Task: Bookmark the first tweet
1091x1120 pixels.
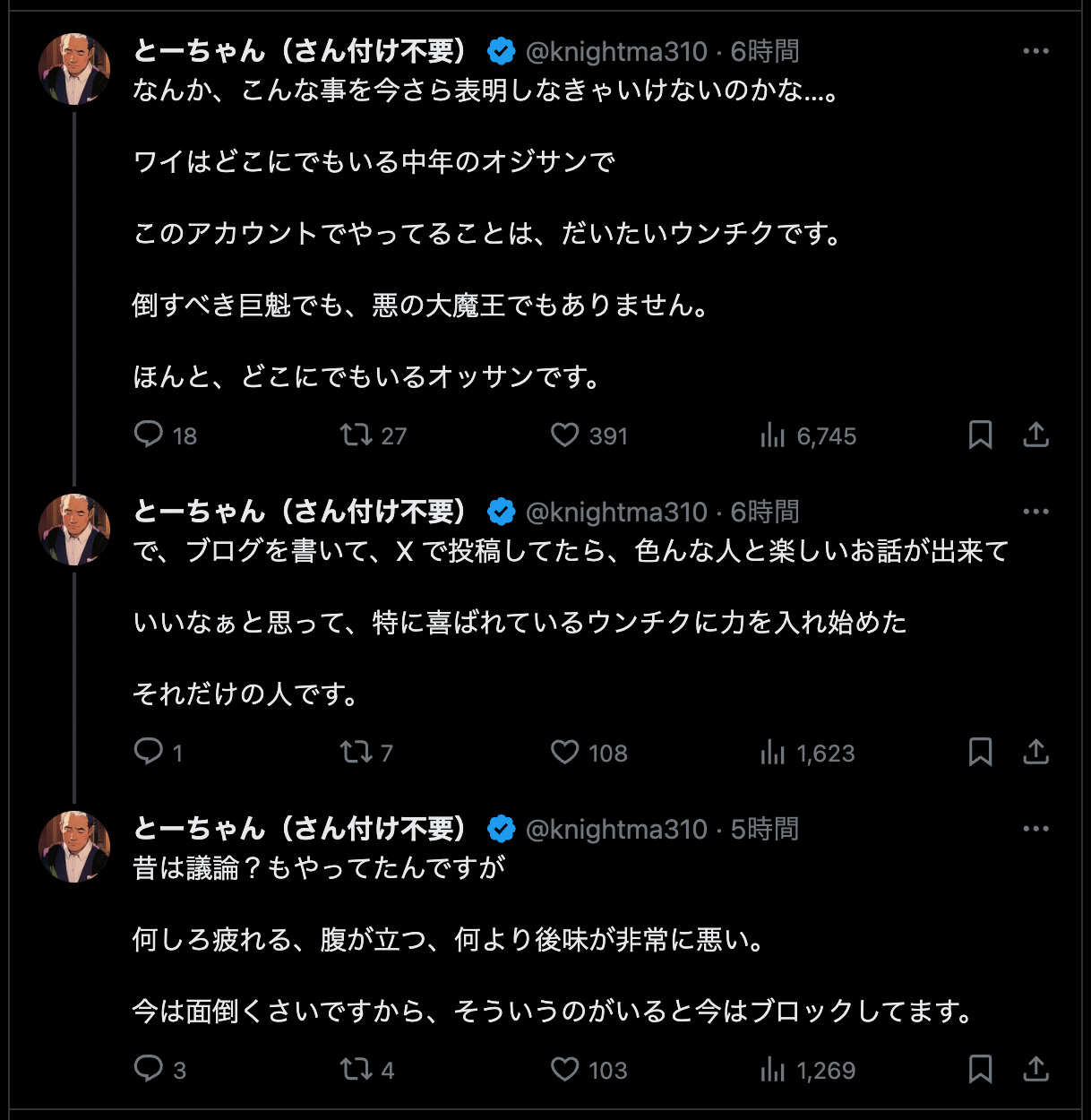Action: (980, 435)
